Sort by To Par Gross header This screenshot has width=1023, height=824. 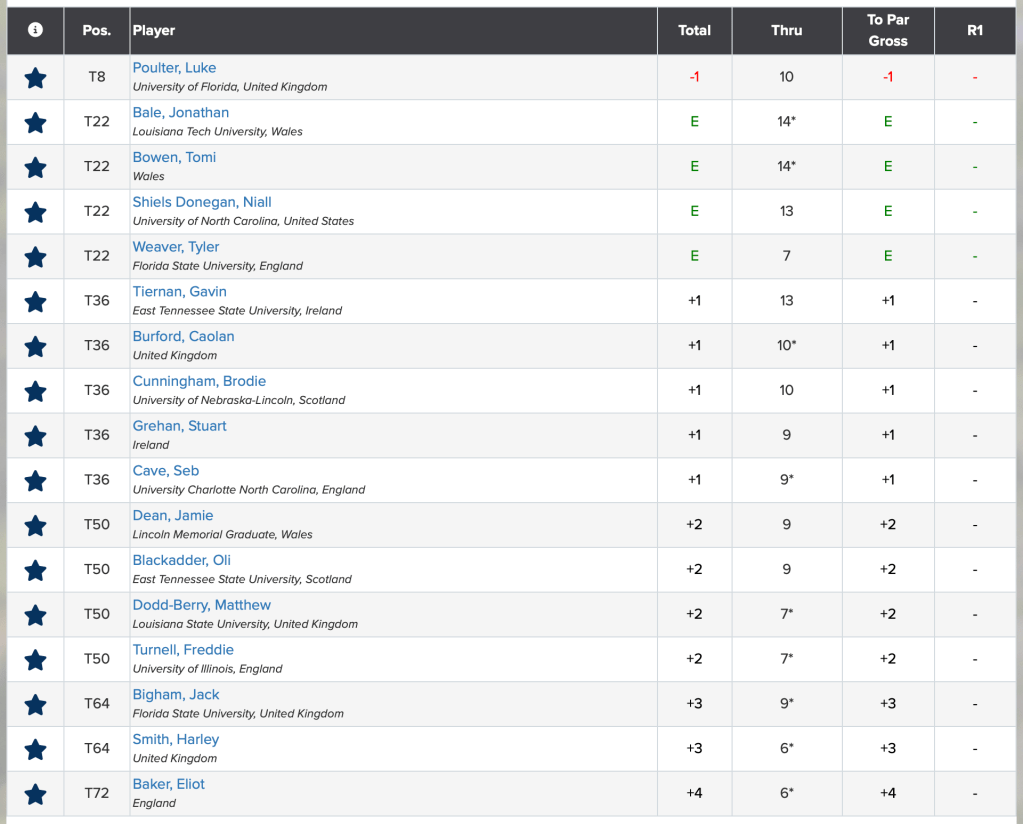(x=888, y=30)
